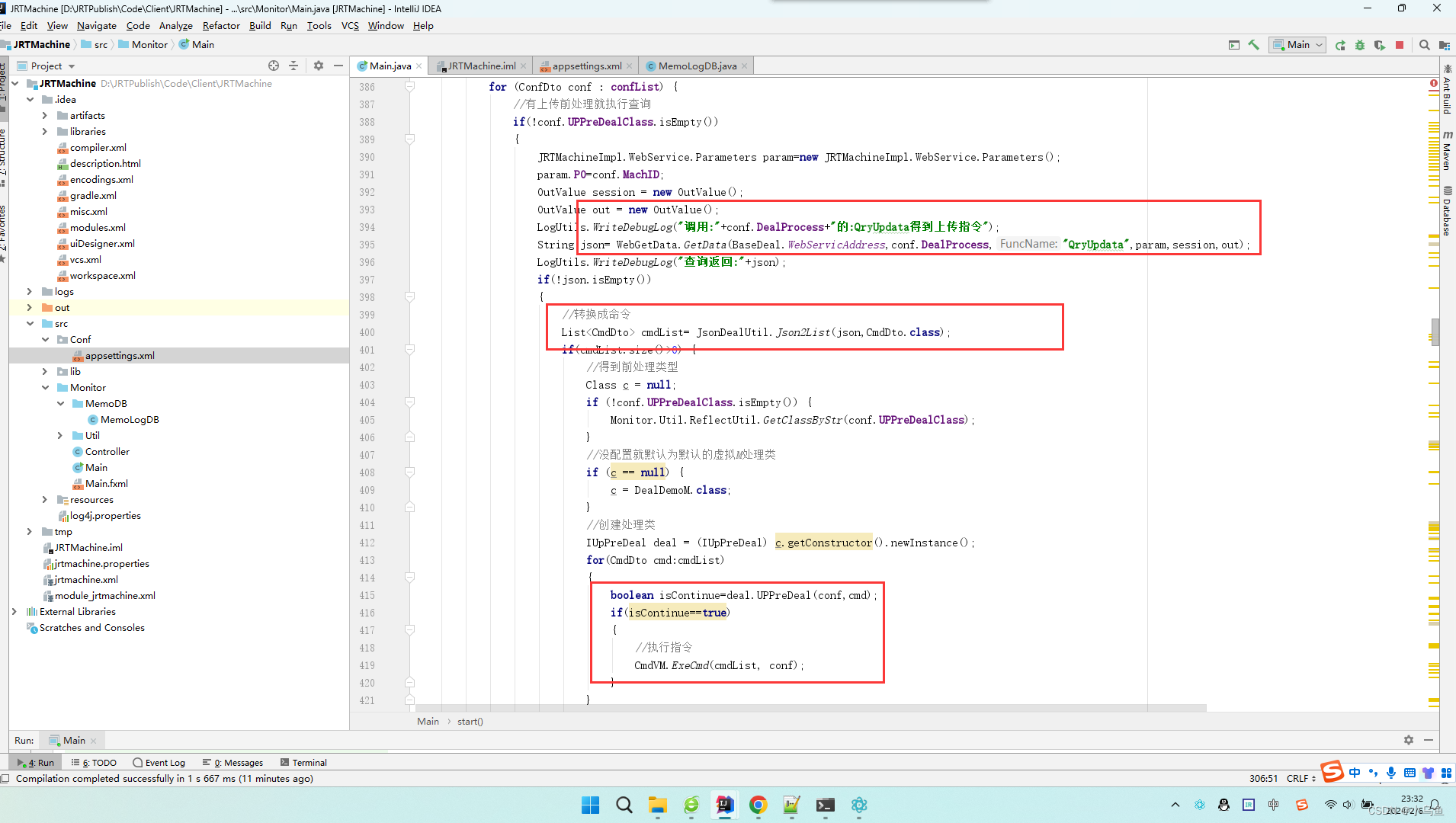Open the Maven side panel
The height and width of the screenshot is (823, 1456).
pos(1447,150)
